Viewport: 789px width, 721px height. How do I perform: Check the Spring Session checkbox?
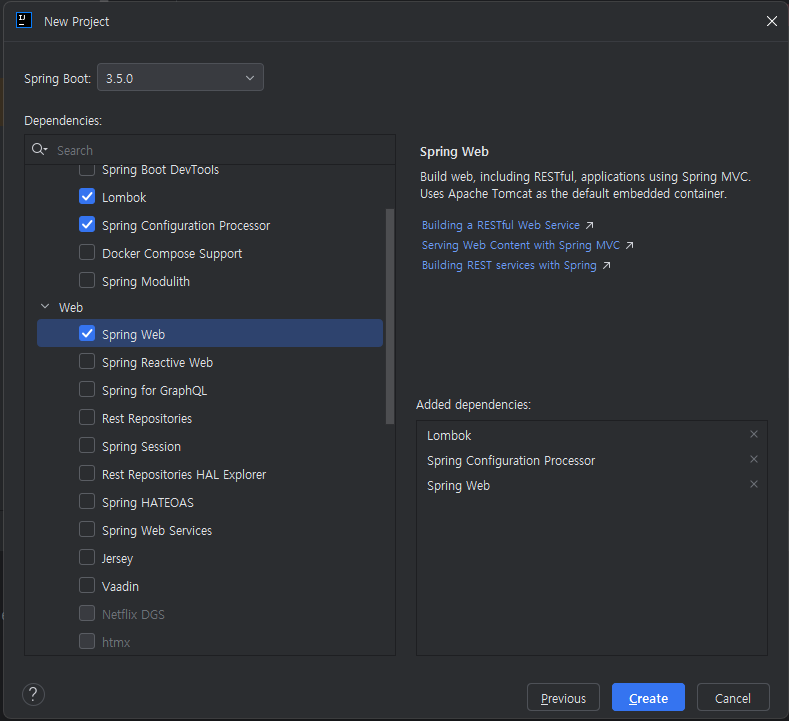point(87,445)
